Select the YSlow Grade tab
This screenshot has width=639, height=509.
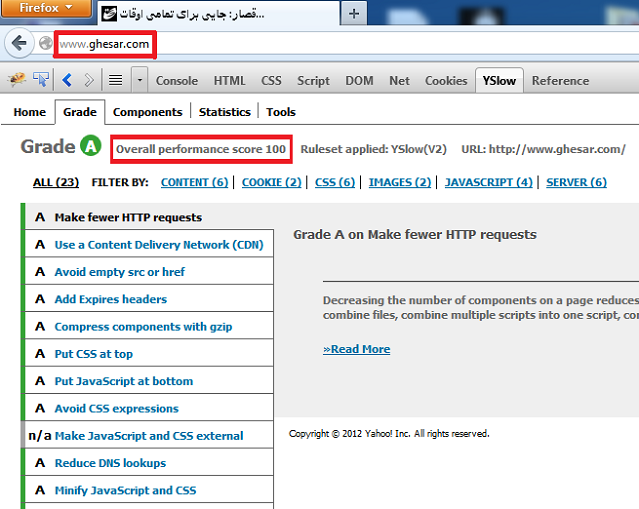pyautogui.click(x=80, y=112)
